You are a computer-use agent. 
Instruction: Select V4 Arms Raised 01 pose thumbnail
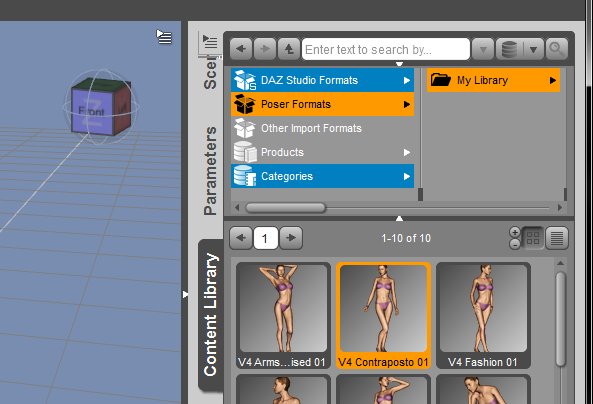tap(283, 315)
